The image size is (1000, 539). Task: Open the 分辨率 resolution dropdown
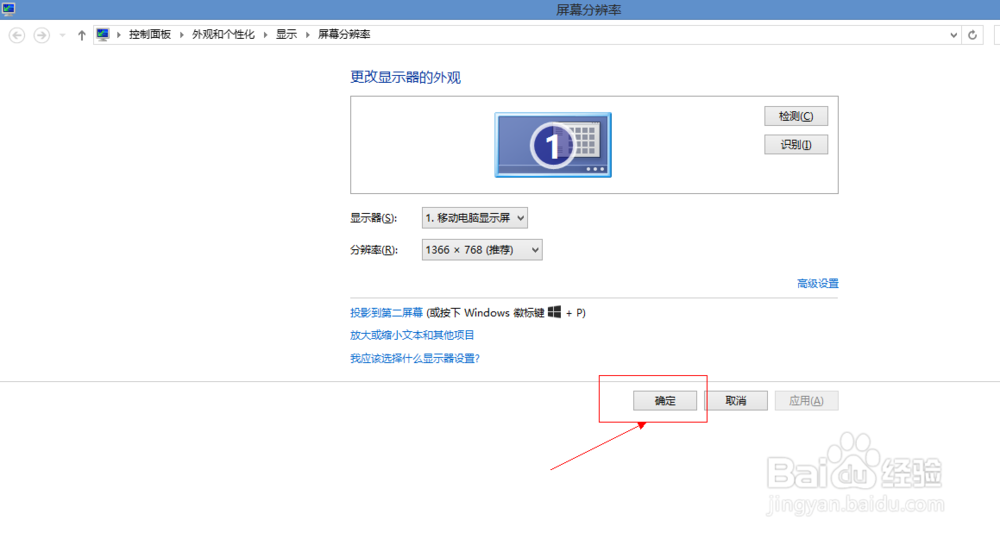click(x=482, y=250)
